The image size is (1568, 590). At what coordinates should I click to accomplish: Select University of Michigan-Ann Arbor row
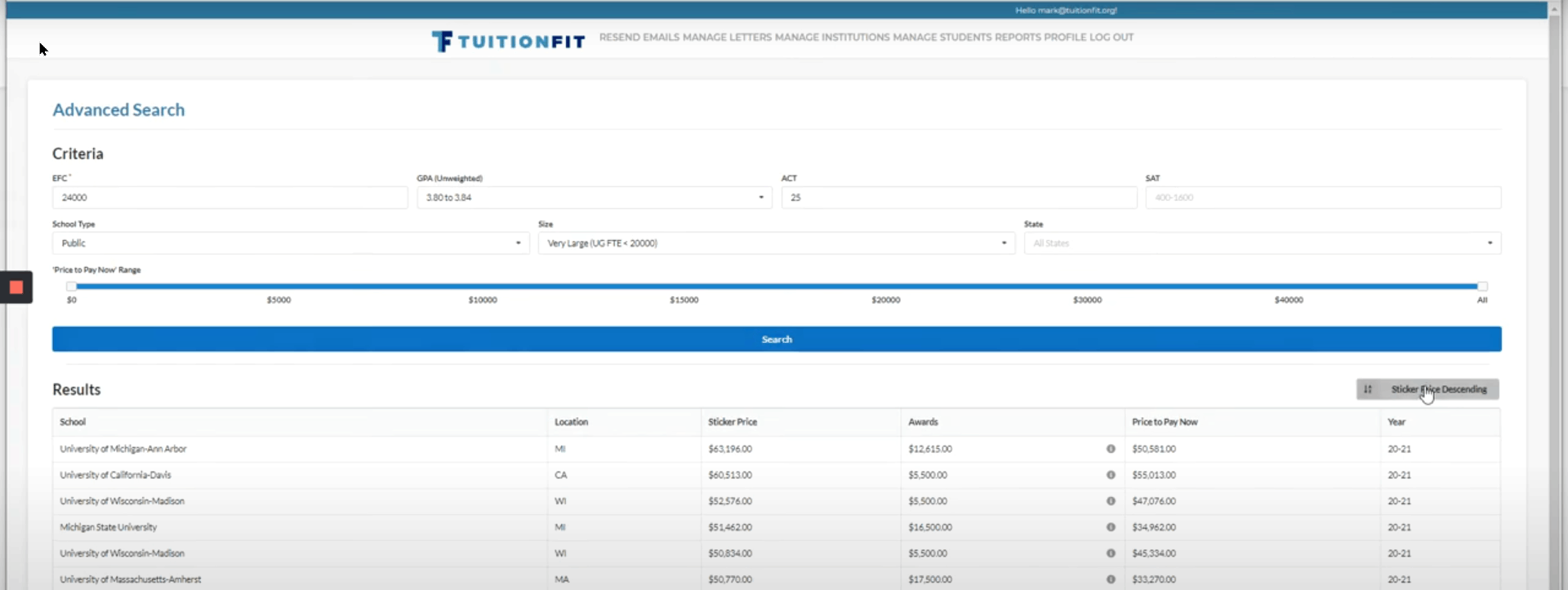(x=776, y=449)
